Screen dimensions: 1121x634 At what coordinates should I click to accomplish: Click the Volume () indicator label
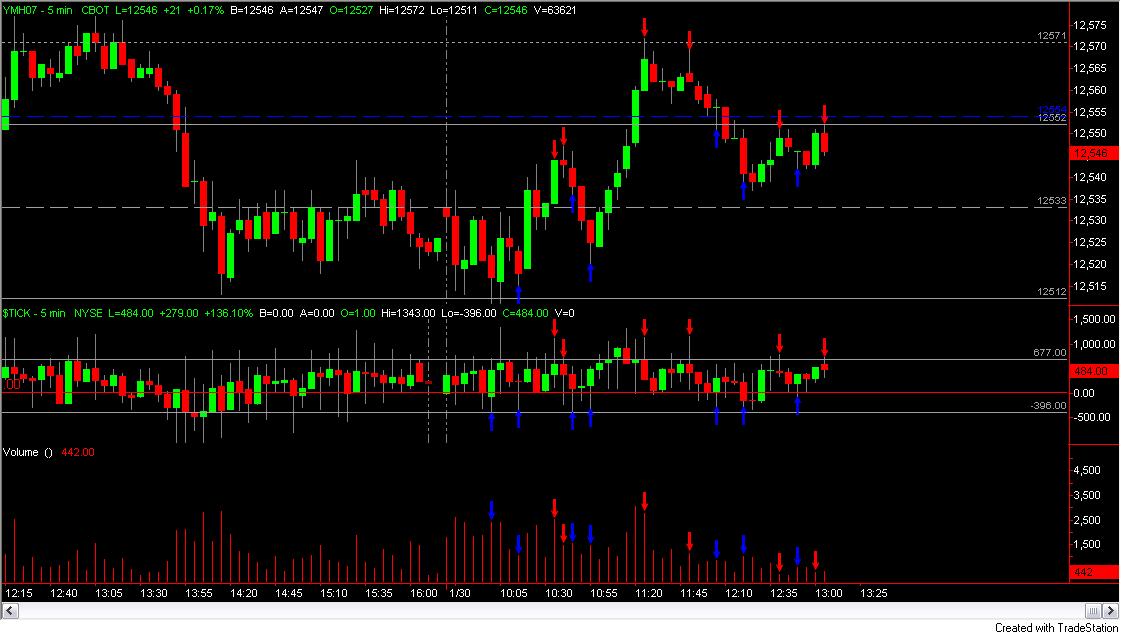29,452
